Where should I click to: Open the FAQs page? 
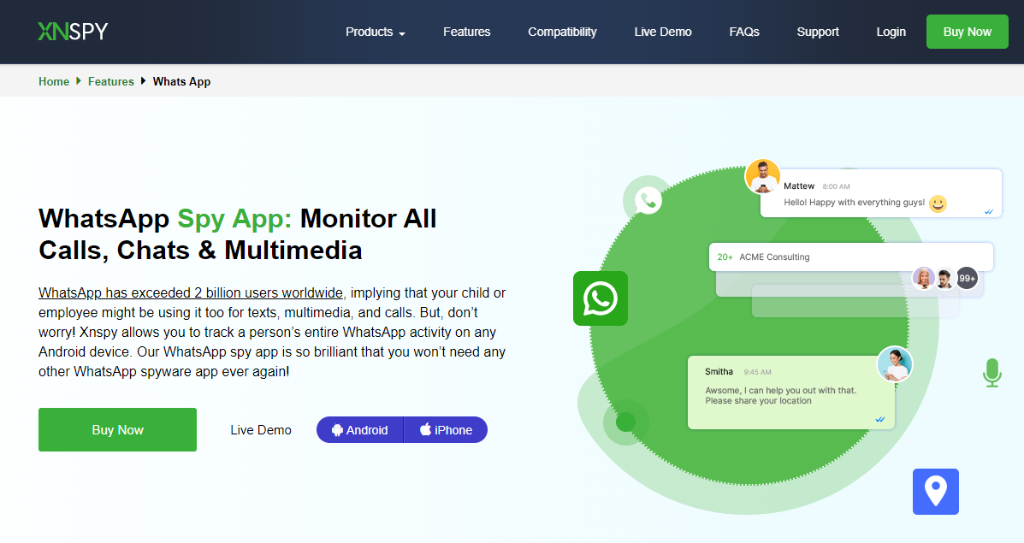coord(744,32)
